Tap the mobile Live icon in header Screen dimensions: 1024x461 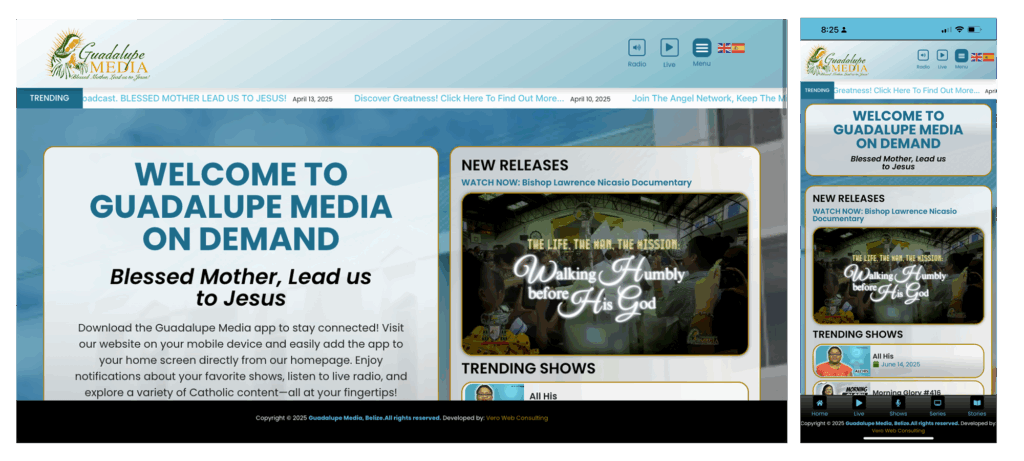942,56
